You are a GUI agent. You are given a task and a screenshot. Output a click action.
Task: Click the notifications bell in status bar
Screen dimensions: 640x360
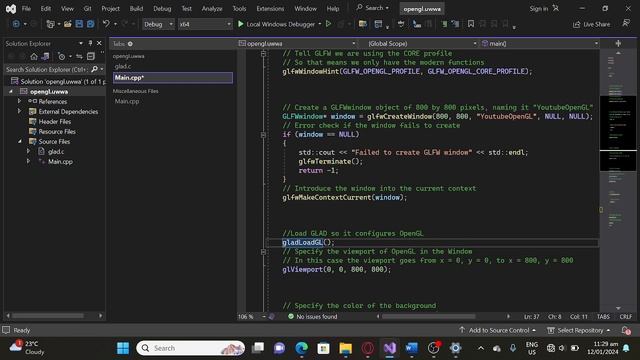(626, 330)
